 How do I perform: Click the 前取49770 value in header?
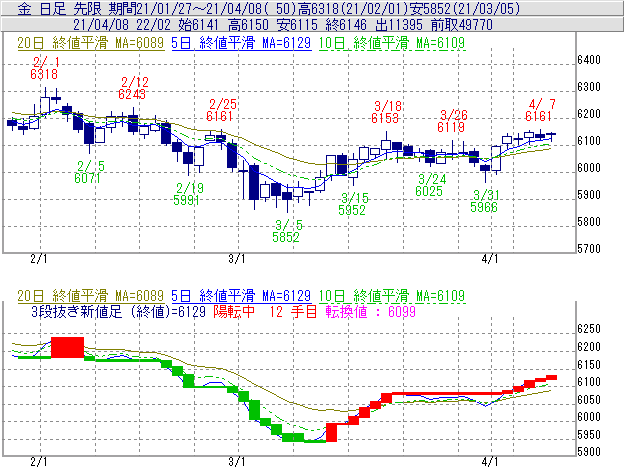pos(462,25)
